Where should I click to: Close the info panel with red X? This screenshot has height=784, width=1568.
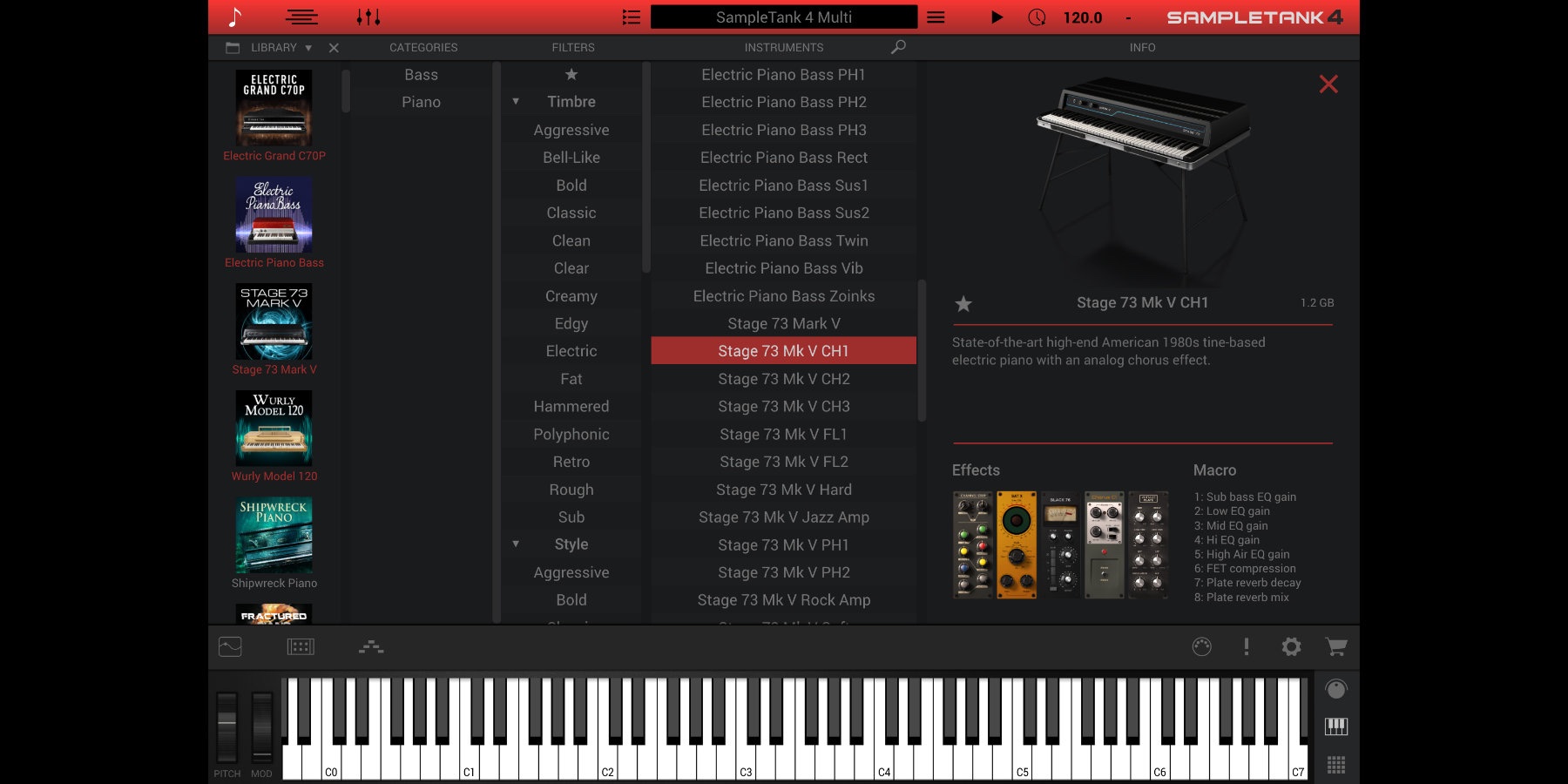pos(1328,84)
